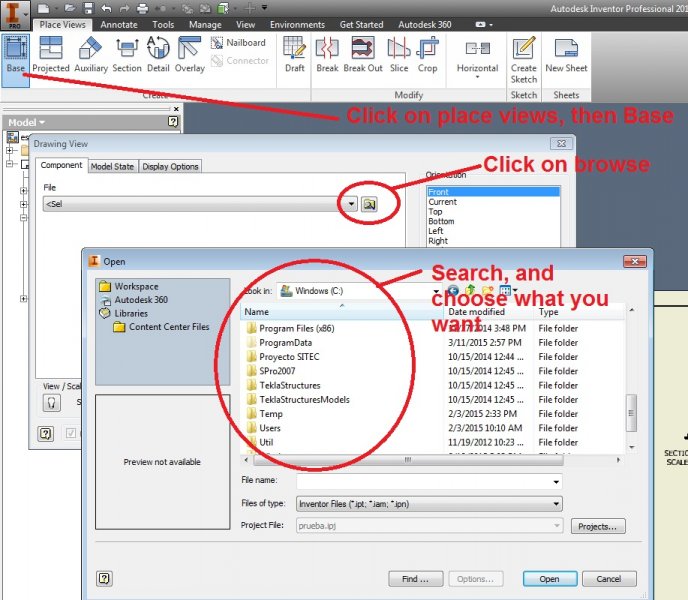The height and width of the screenshot is (600, 688).
Task: Click the Projects... button
Action: point(598,526)
